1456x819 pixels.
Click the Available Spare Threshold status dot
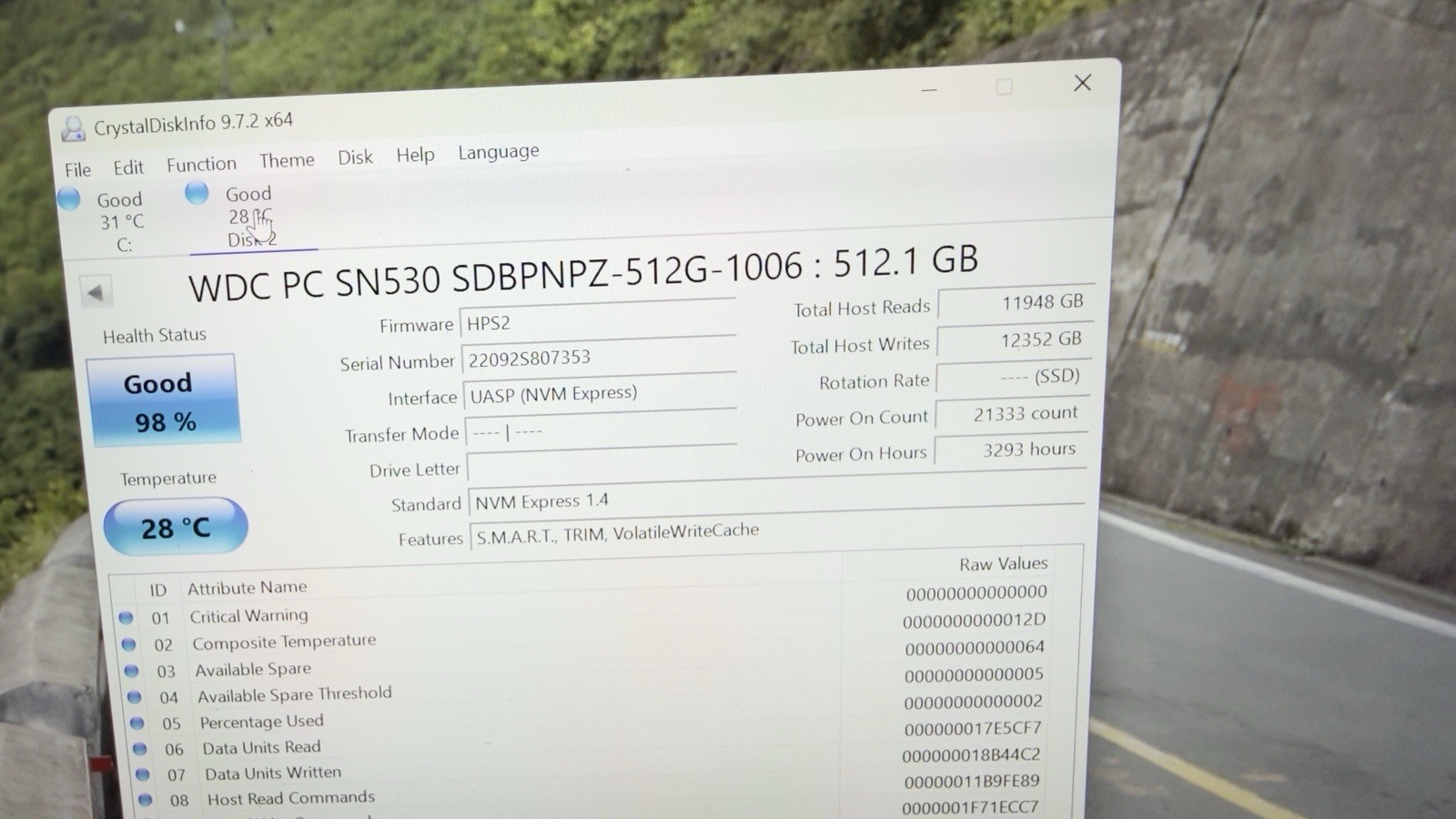click(x=134, y=697)
